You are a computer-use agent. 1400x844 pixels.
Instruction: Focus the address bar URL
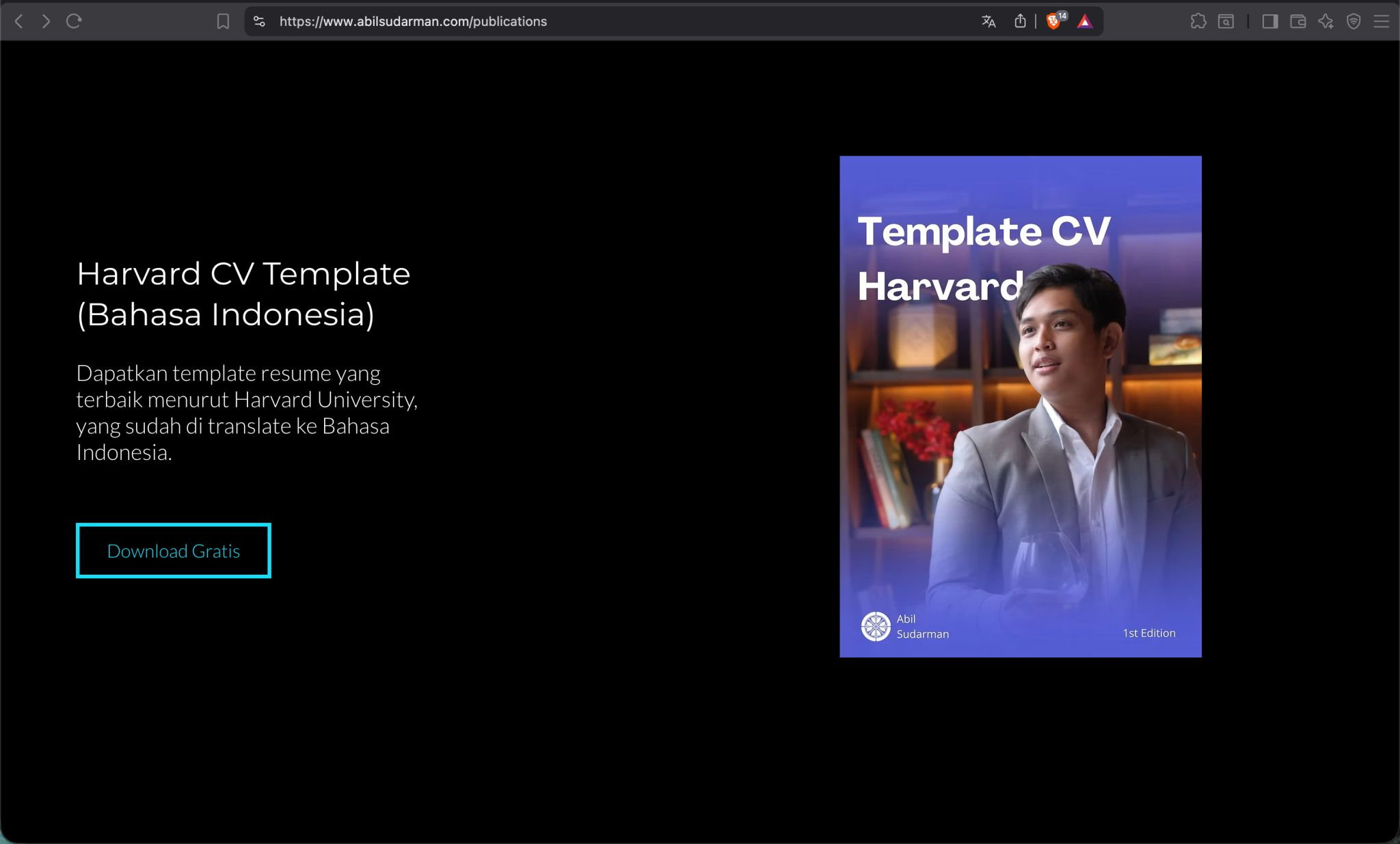point(413,21)
